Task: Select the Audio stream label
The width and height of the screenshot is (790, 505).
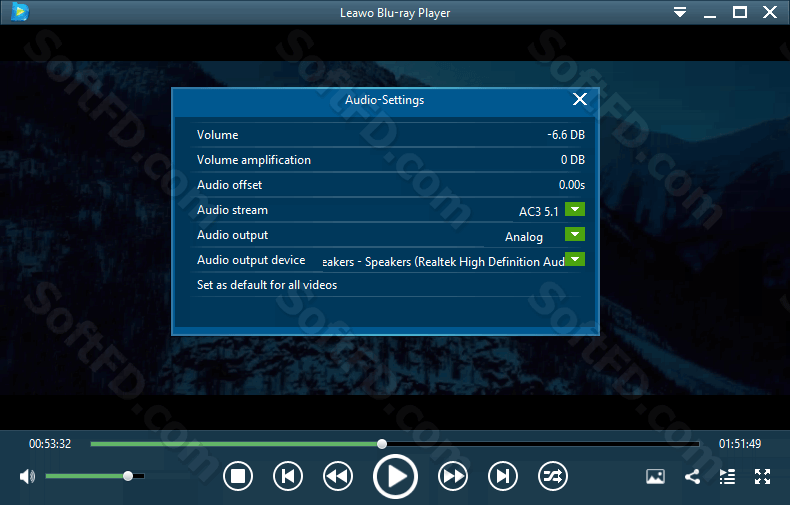Action: 232,210
